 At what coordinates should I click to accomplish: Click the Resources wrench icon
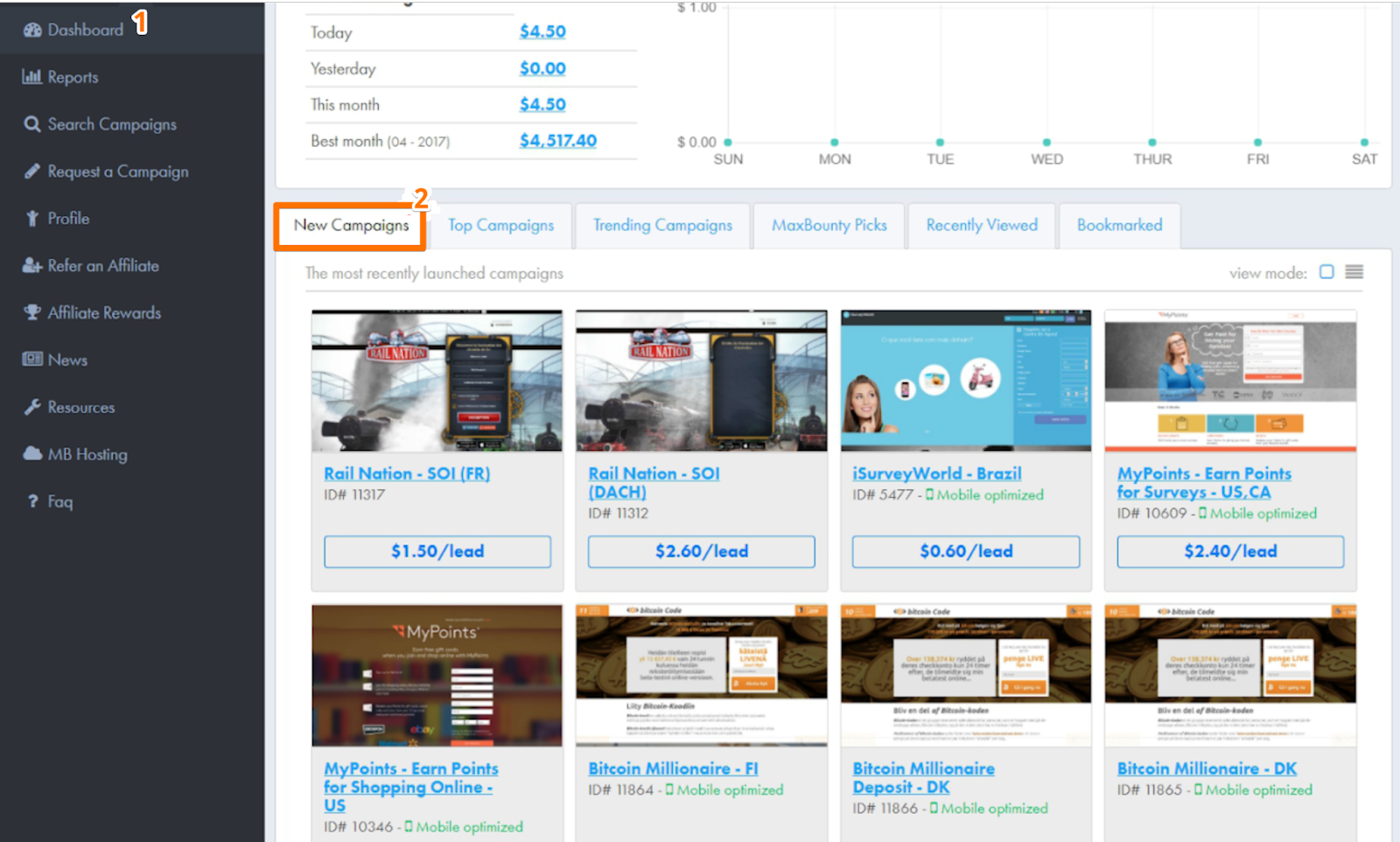point(32,407)
